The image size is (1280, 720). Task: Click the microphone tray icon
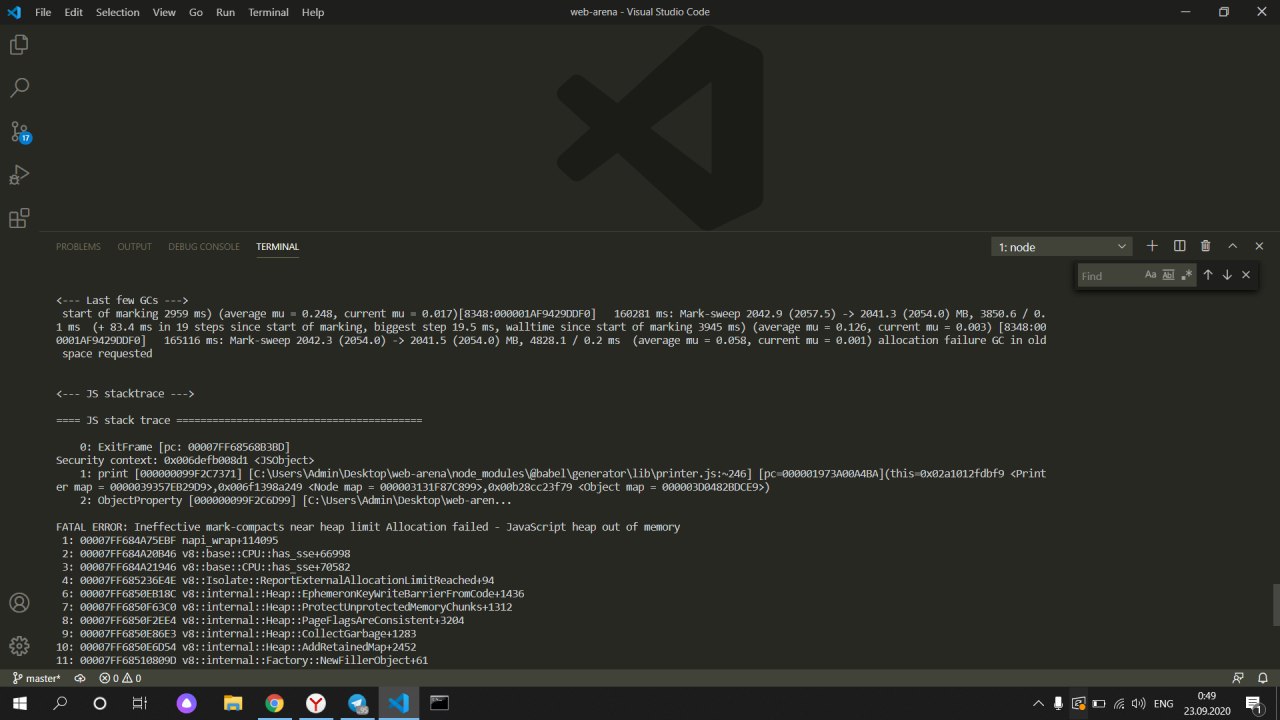pyautogui.click(x=1058, y=703)
